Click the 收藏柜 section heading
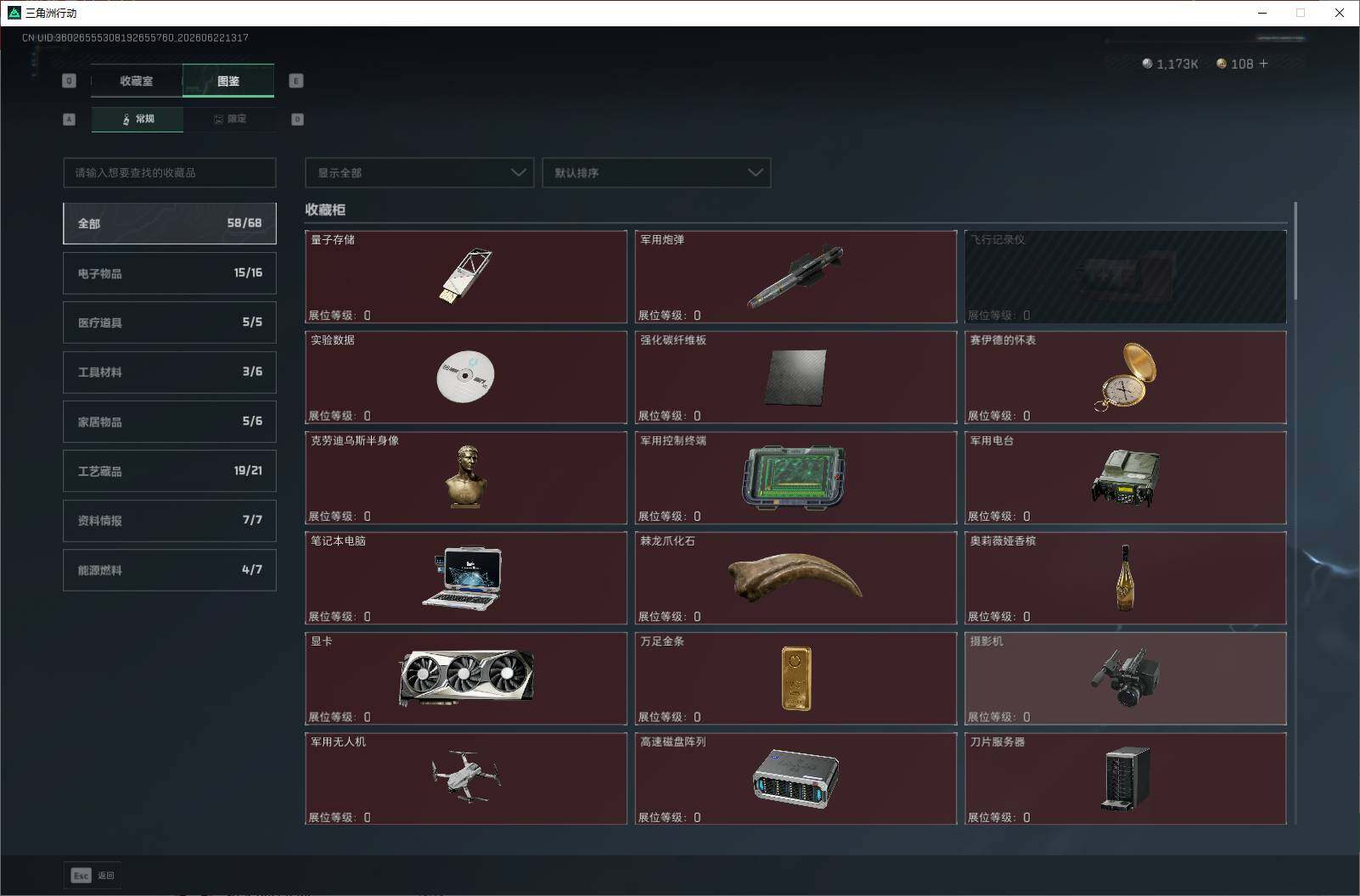The image size is (1360, 896). pyautogui.click(x=325, y=210)
